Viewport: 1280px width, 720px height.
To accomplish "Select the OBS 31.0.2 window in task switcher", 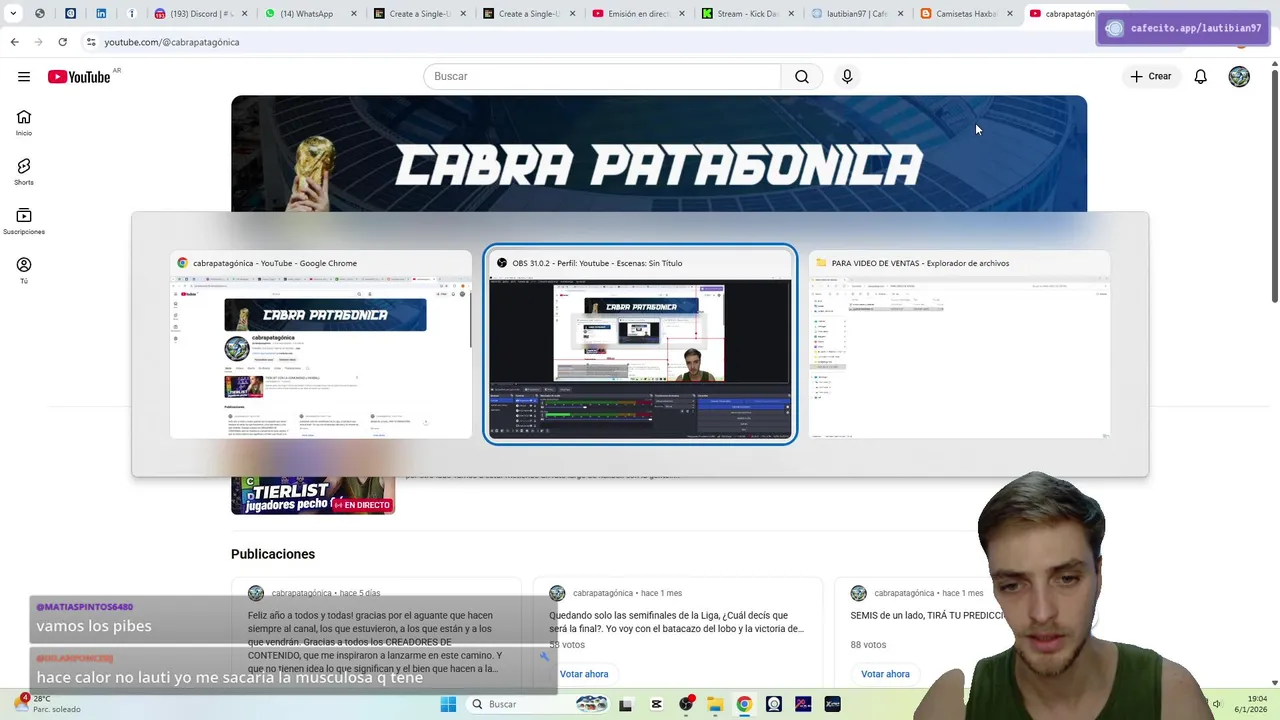I will (640, 345).
